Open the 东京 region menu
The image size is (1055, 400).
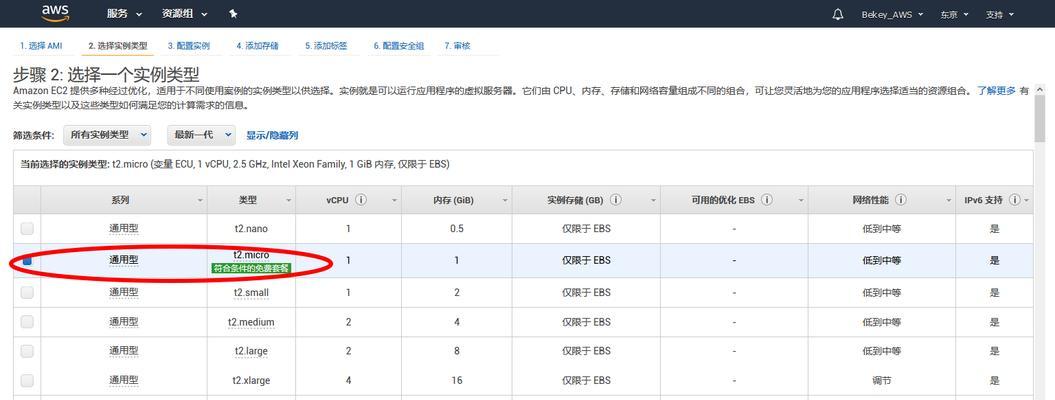(954, 14)
